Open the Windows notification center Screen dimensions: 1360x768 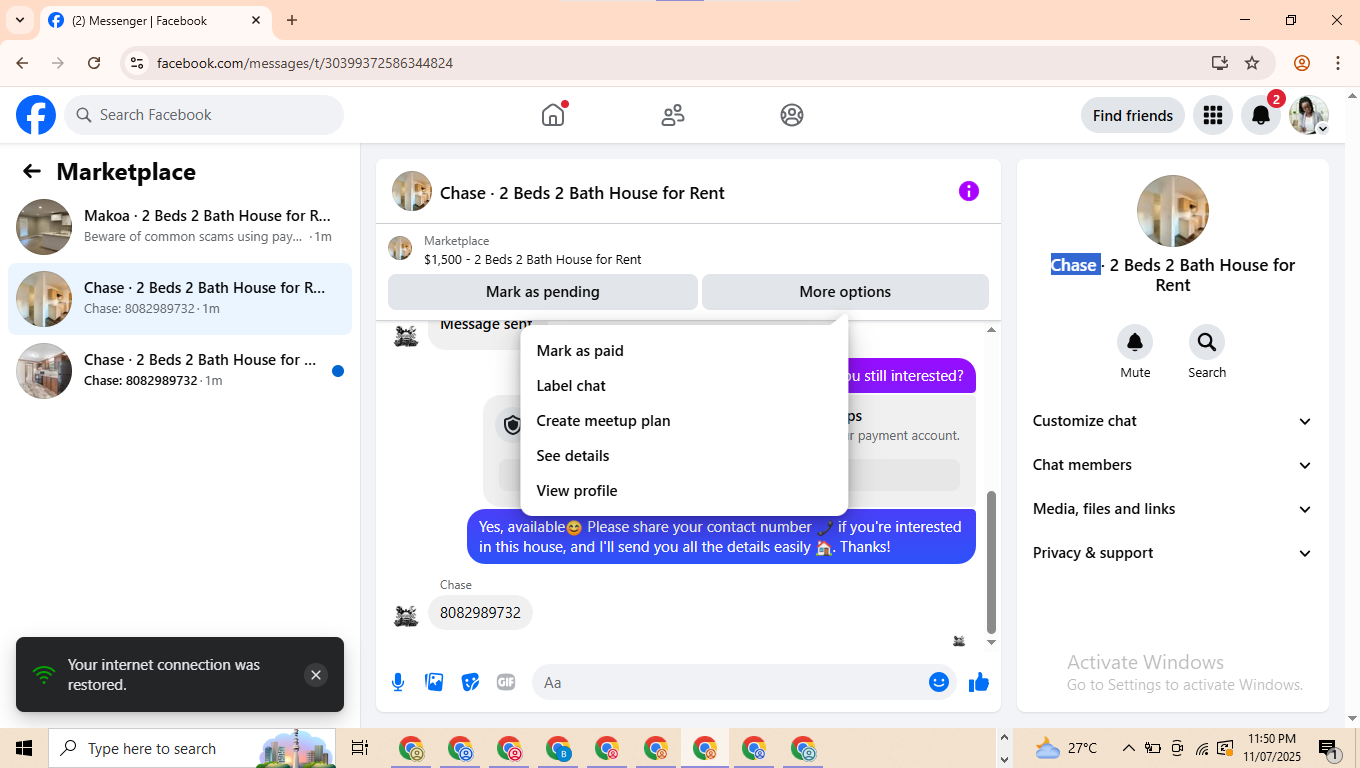tap(1329, 748)
